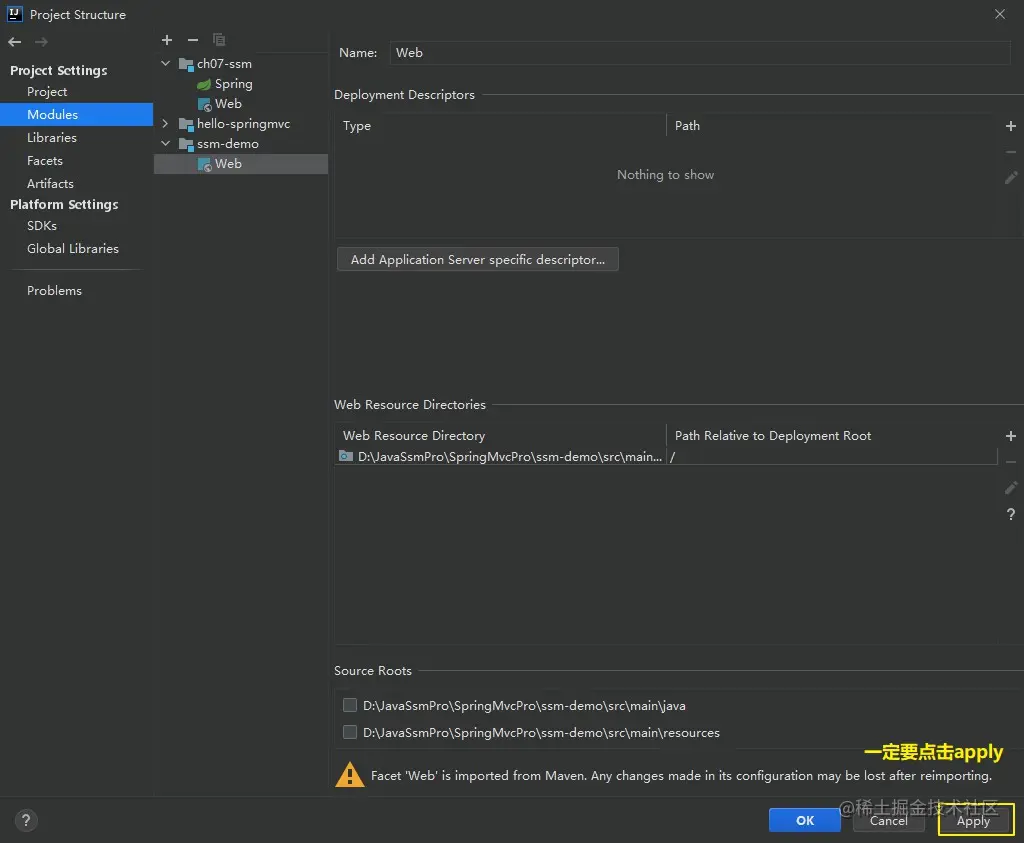Click ch07-ssm module folder icon
1024x843 pixels.
pyautogui.click(x=186, y=64)
